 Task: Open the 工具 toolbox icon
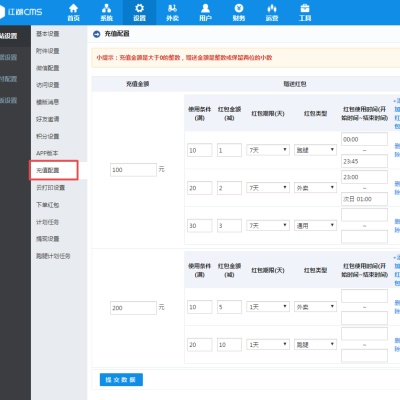[305, 12]
